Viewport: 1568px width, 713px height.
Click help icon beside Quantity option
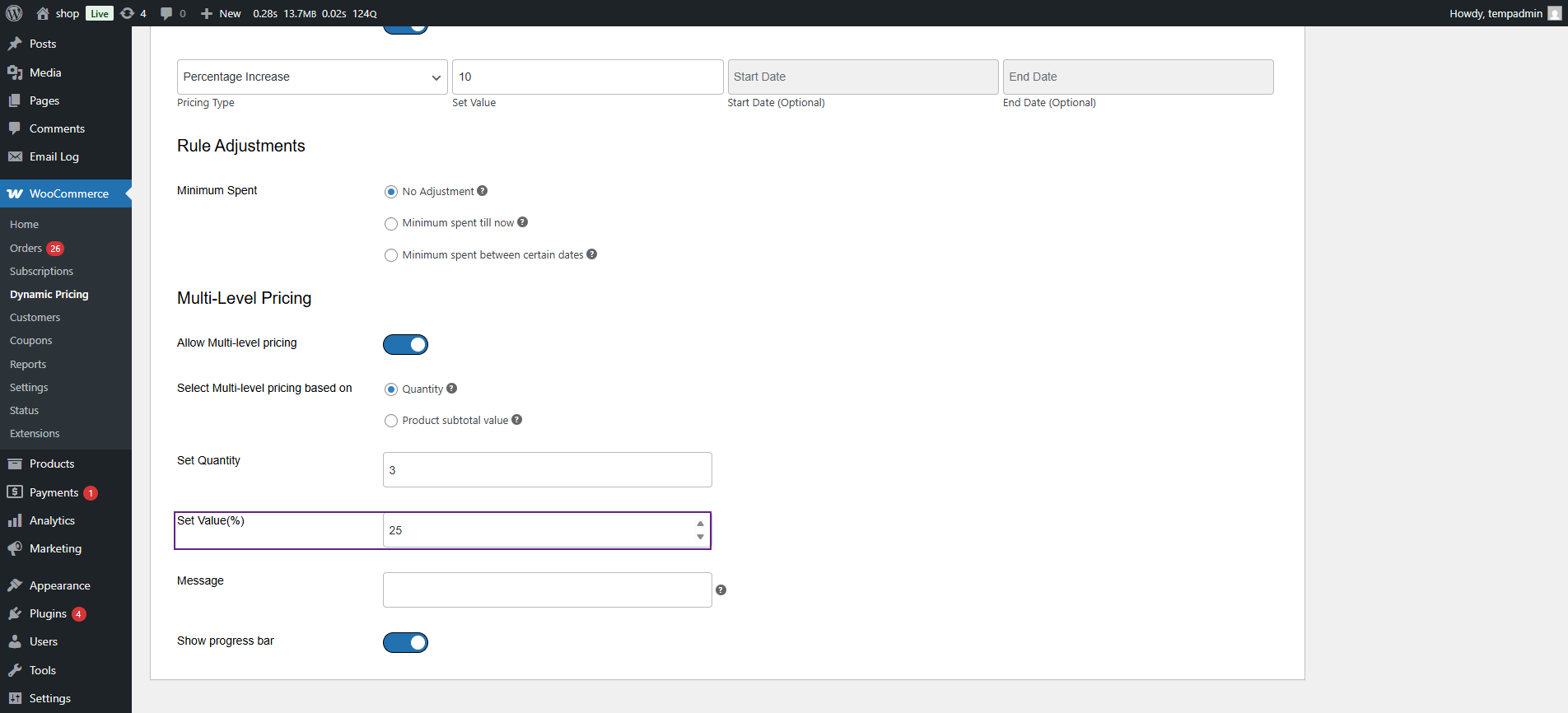click(x=452, y=389)
